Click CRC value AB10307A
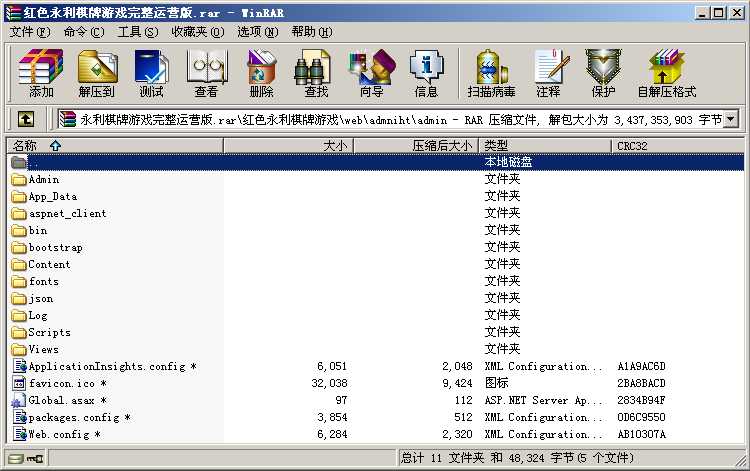This screenshot has height=471, width=750. pos(641,435)
